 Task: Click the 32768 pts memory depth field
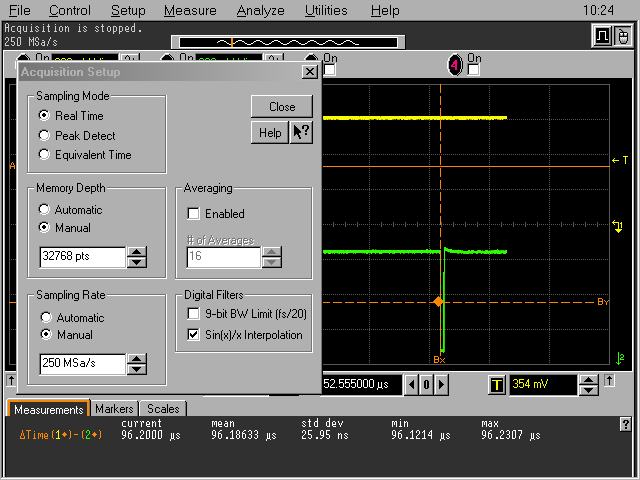82,257
